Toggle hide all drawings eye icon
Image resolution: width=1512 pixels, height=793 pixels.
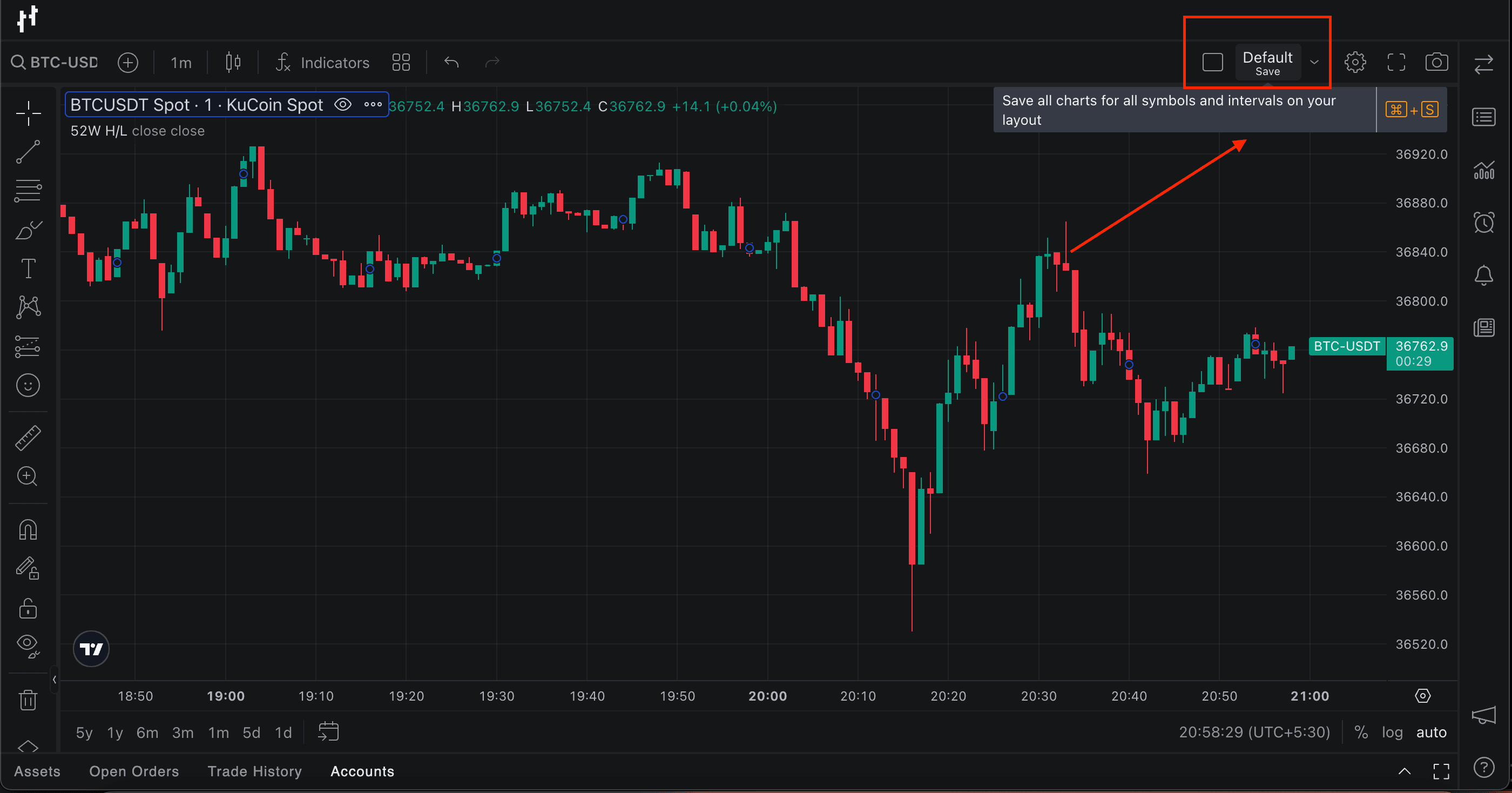pos(28,646)
